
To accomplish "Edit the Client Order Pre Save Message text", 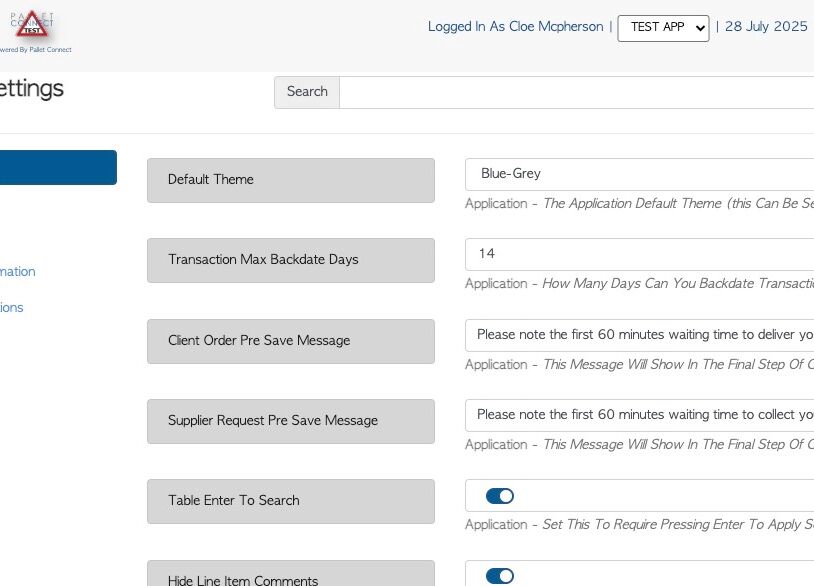I will 640,335.
